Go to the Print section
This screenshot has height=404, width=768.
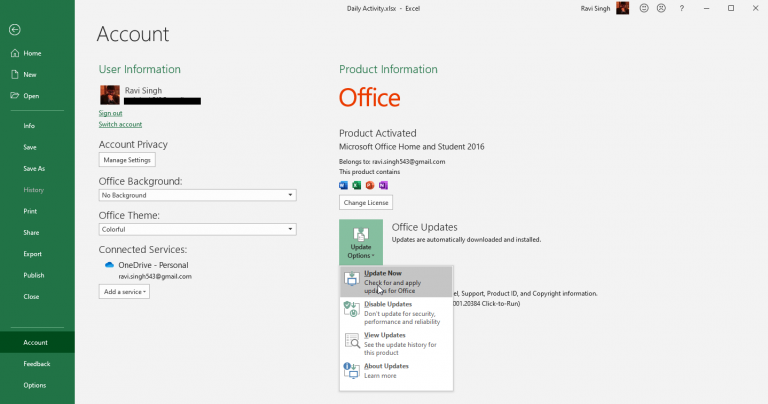coord(30,211)
